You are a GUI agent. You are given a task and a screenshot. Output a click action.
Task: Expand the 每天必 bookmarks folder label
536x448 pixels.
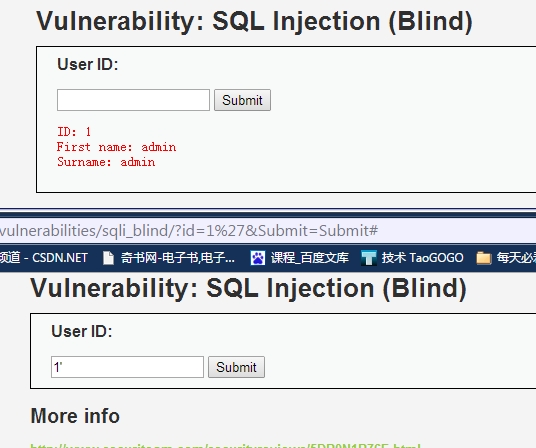pyautogui.click(x=516, y=258)
